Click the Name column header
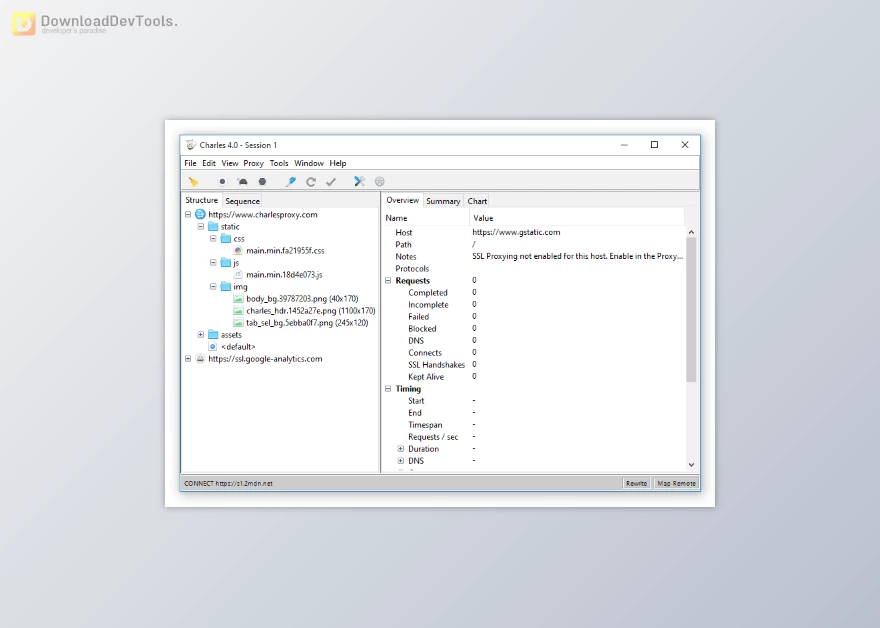The image size is (880, 628). [x=427, y=218]
